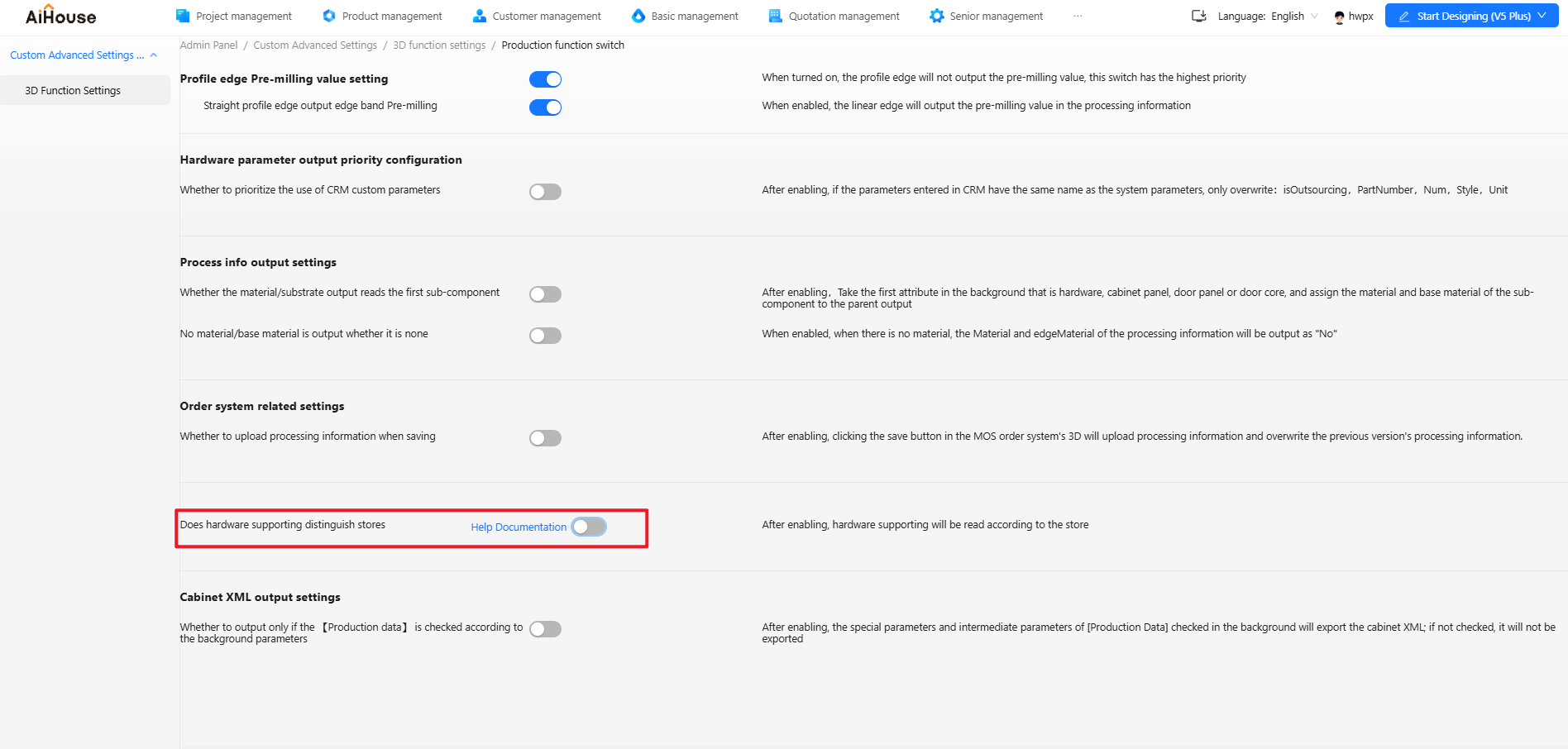The image size is (1568, 749).
Task: Click the Quotation management icon
Action: click(x=775, y=16)
